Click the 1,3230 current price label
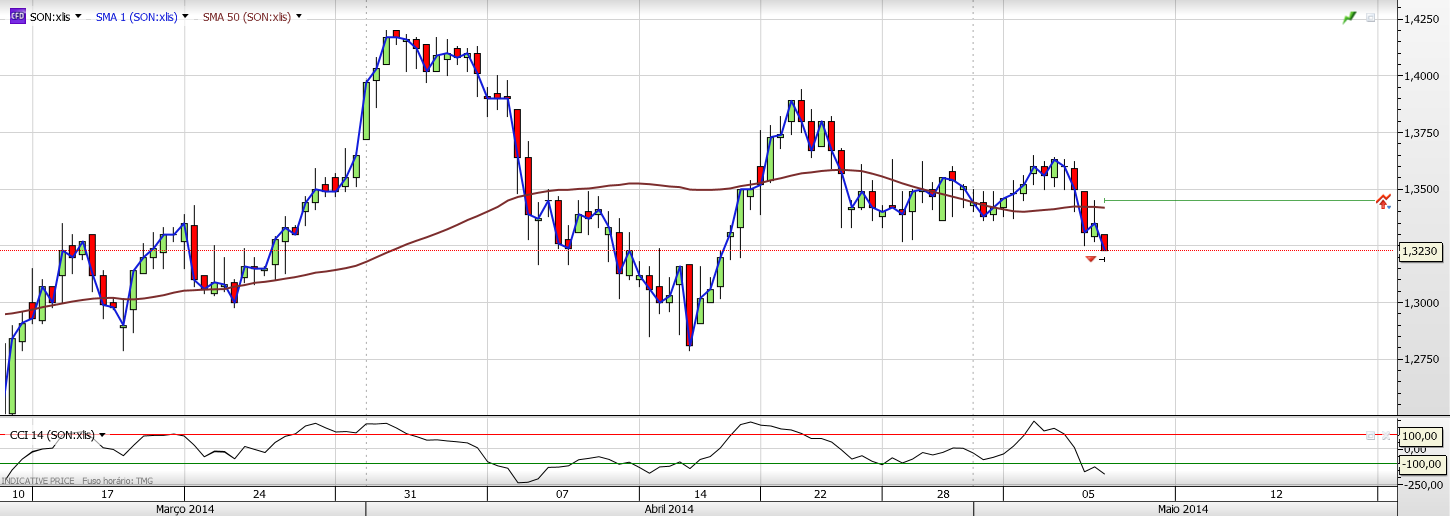 click(1421, 252)
